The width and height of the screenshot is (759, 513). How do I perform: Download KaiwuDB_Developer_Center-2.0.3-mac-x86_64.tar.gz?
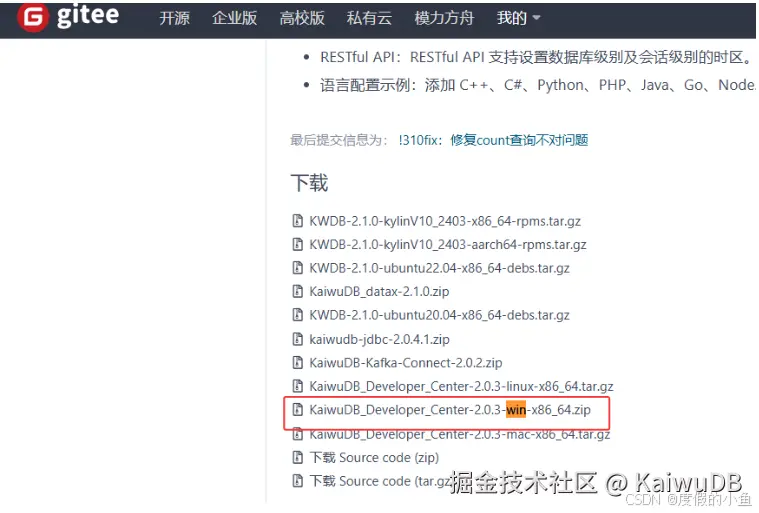click(459, 434)
